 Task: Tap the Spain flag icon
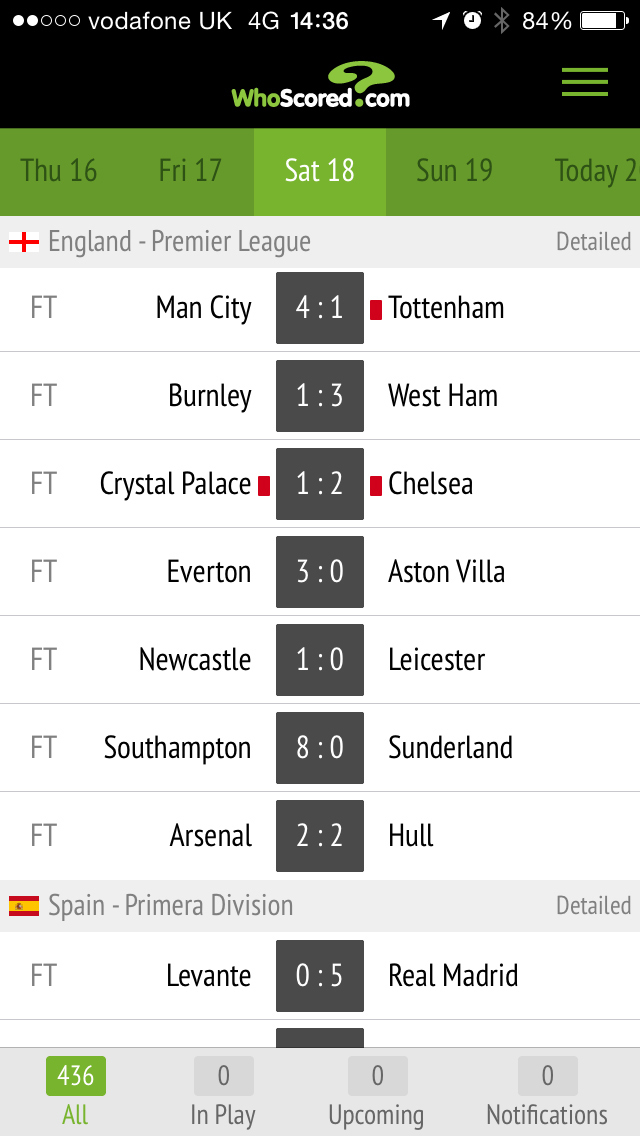tap(24, 906)
